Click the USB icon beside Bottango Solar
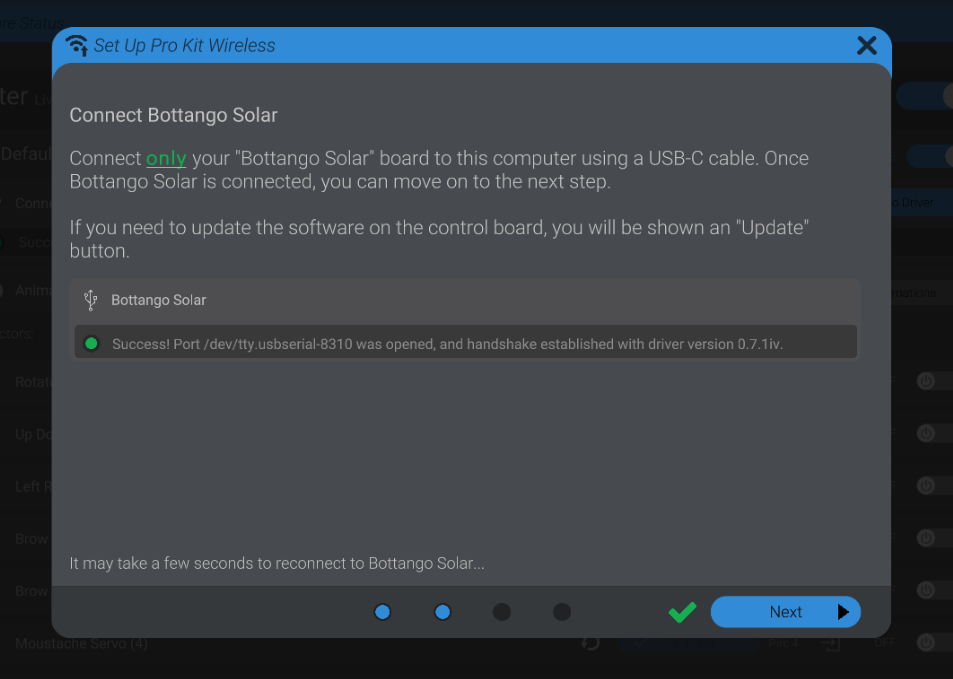953x679 pixels. click(91, 299)
